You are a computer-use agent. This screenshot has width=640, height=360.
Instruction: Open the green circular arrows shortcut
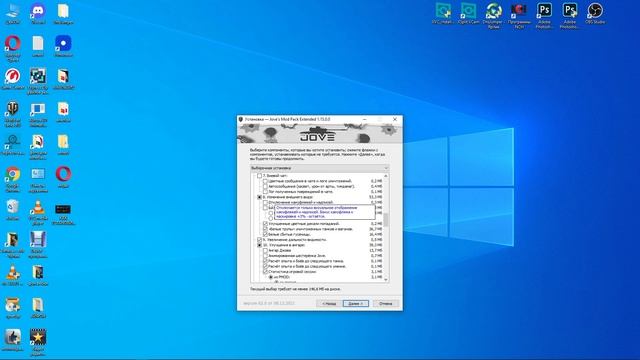(x=493, y=16)
